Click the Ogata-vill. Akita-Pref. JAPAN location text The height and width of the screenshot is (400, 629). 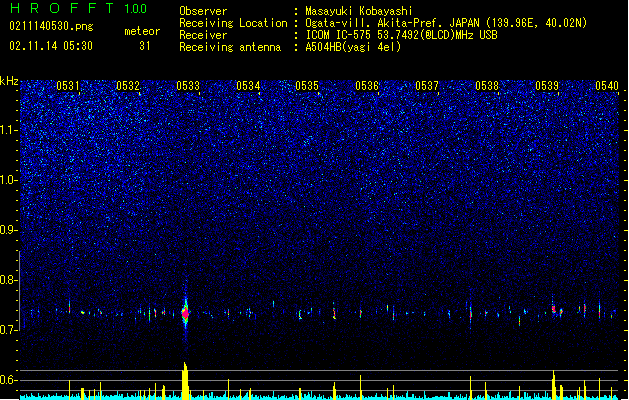(446, 23)
